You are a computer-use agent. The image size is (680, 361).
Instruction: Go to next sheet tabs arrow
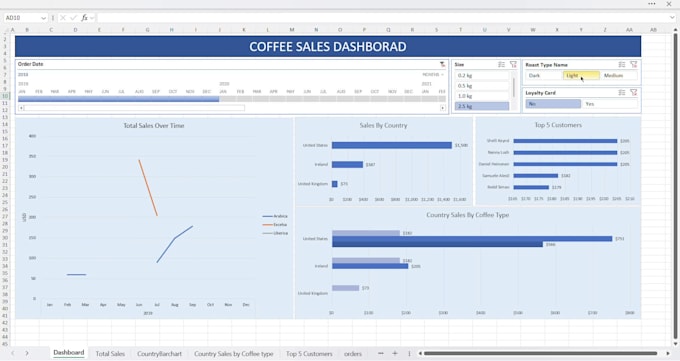(x=26, y=354)
